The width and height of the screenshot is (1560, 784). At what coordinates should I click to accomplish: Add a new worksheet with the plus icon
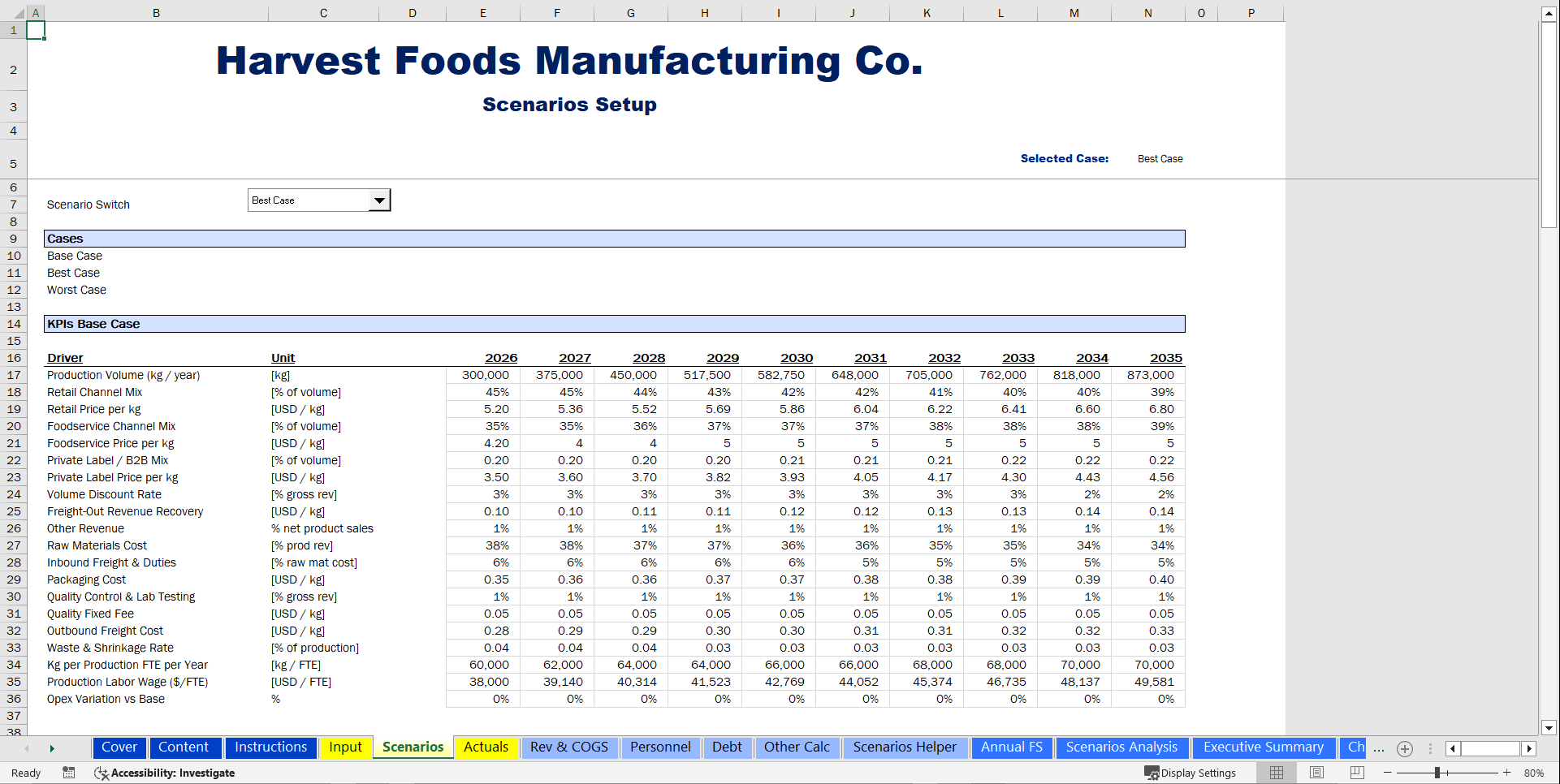pyautogui.click(x=1405, y=748)
